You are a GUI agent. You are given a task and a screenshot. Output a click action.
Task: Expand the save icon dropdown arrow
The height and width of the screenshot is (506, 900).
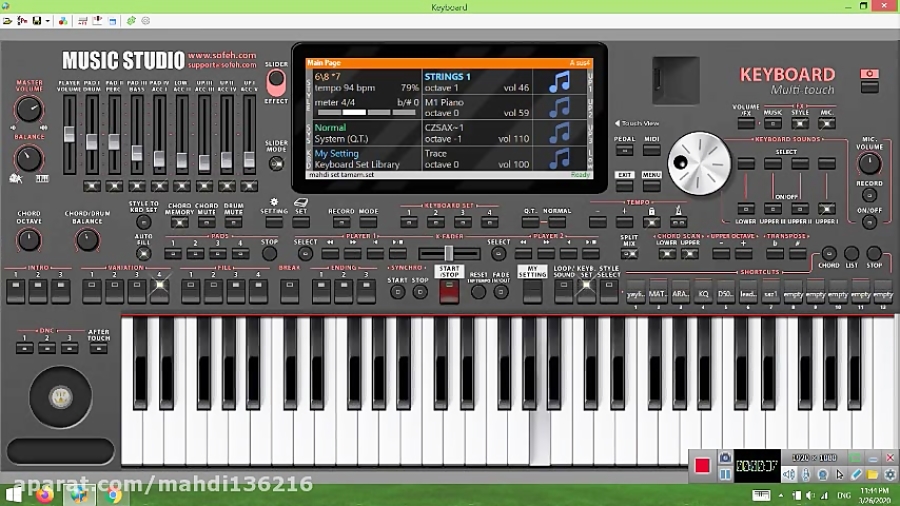[48, 21]
